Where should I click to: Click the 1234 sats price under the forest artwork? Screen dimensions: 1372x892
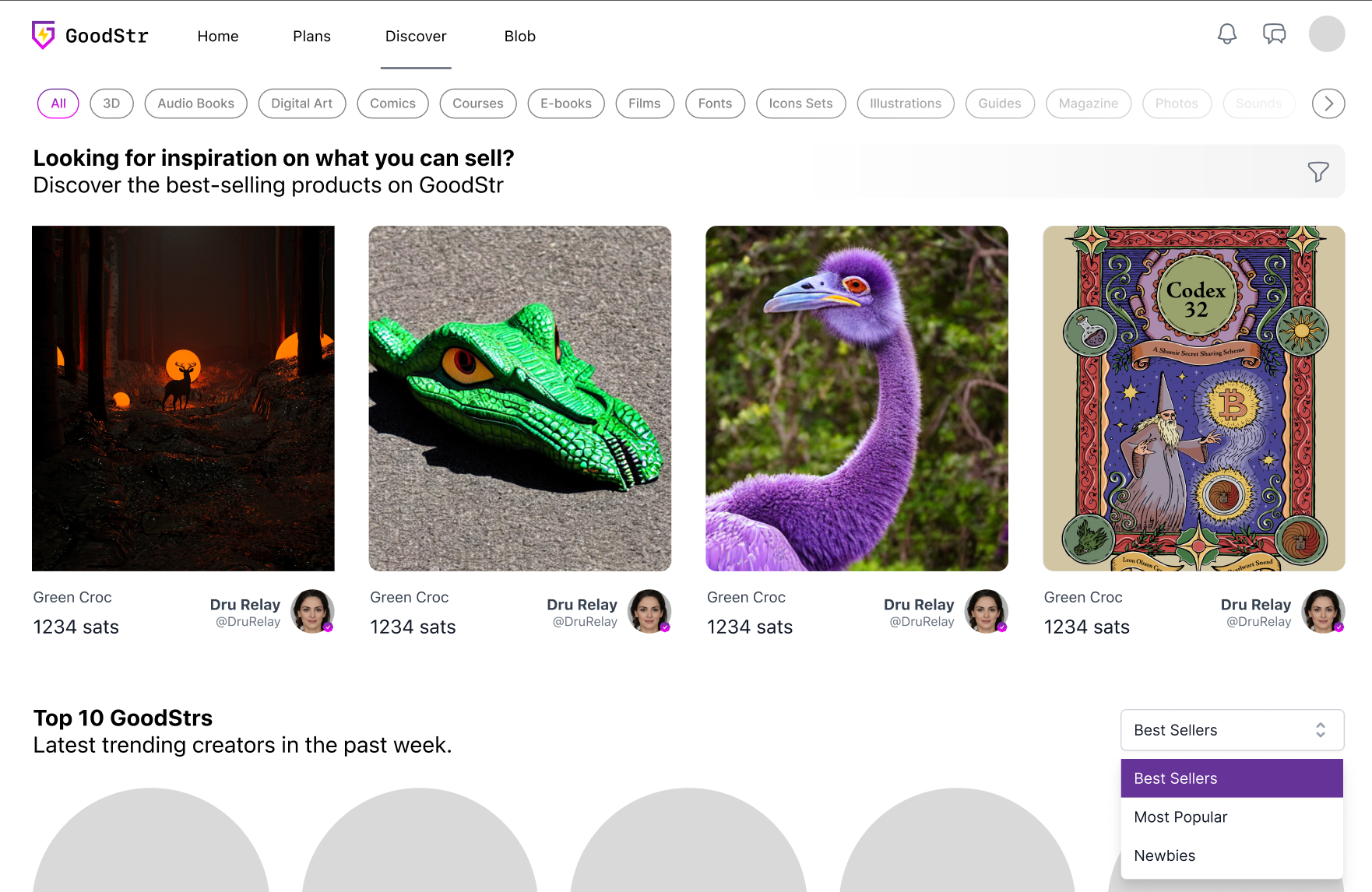76,627
